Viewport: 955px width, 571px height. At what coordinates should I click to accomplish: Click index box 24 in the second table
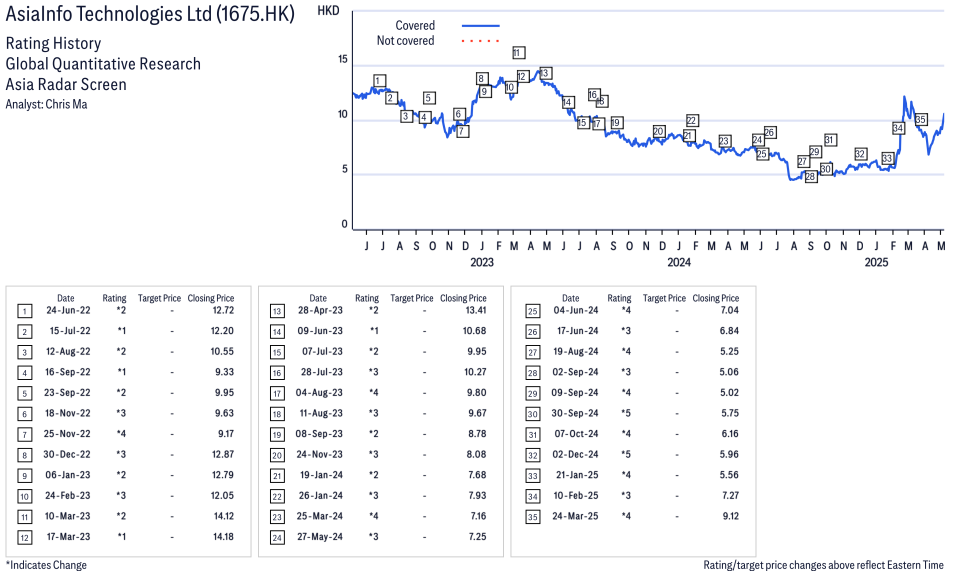(x=277, y=538)
